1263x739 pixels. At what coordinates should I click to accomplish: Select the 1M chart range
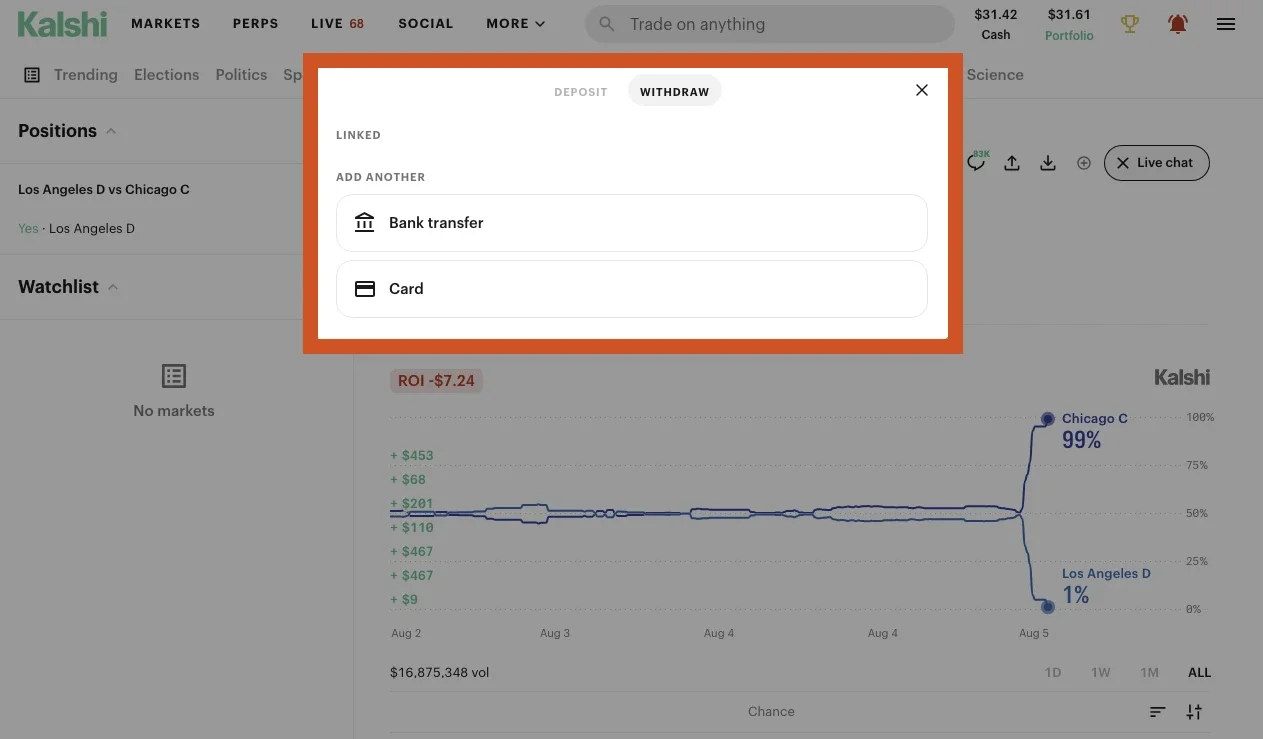point(1149,672)
